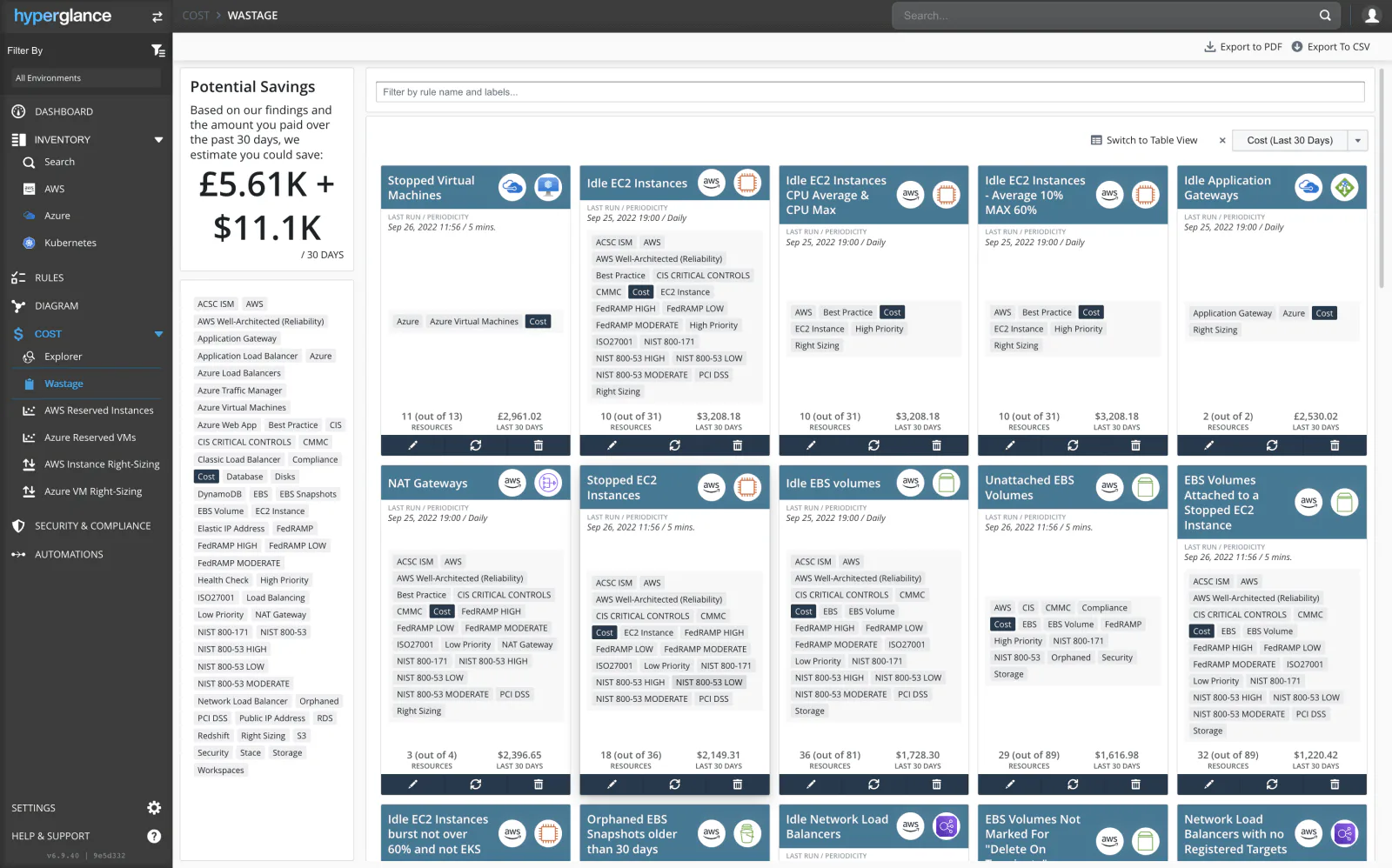Toggle the Right Sizing filter tag
Image resolution: width=1392 pixels, height=868 pixels.
263,735
